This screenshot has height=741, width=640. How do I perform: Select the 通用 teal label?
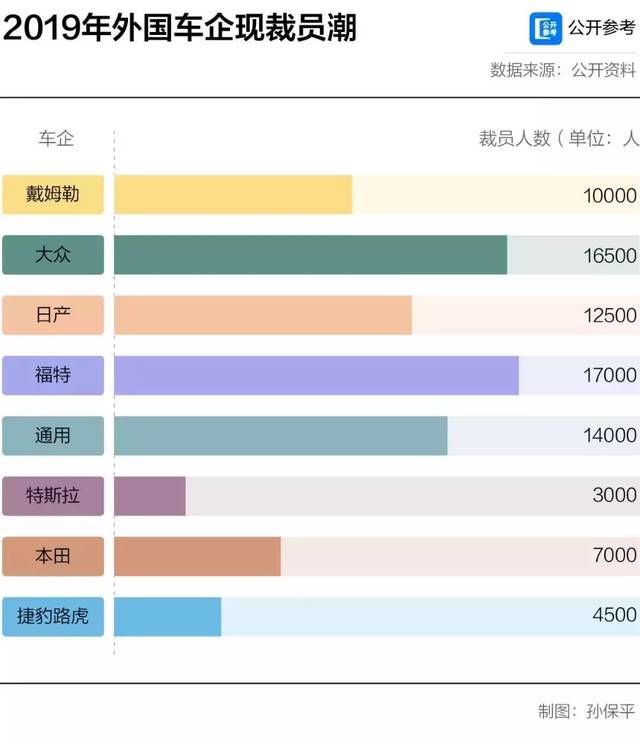point(53,436)
